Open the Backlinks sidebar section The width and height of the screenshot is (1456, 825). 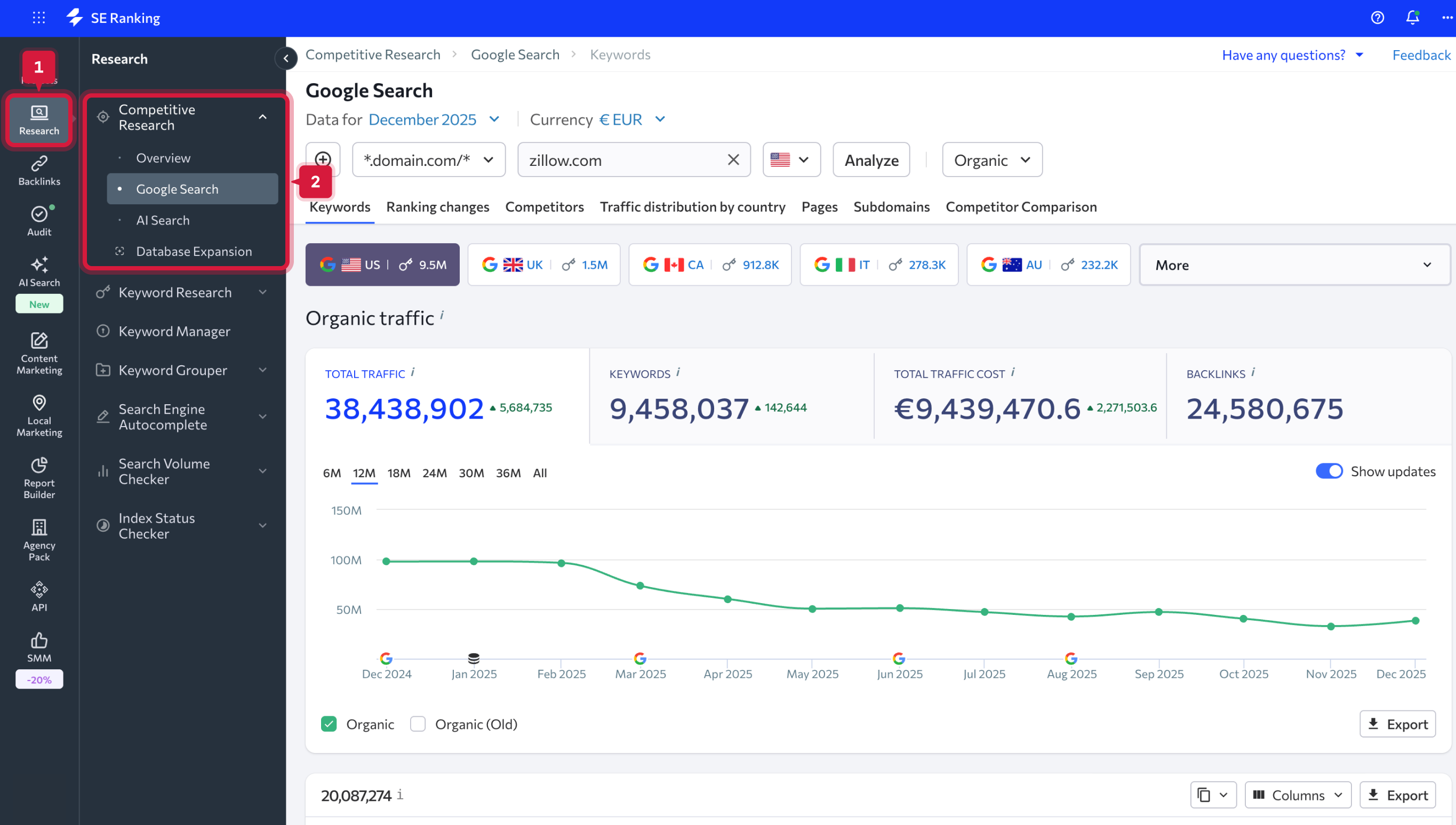click(x=39, y=170)
